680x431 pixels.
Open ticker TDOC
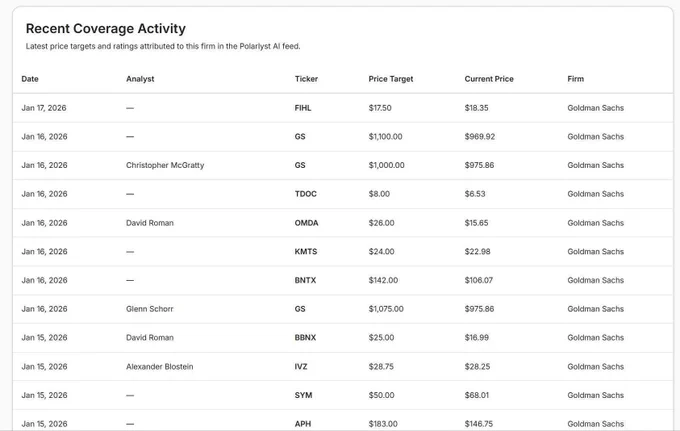tap(306, 194)
